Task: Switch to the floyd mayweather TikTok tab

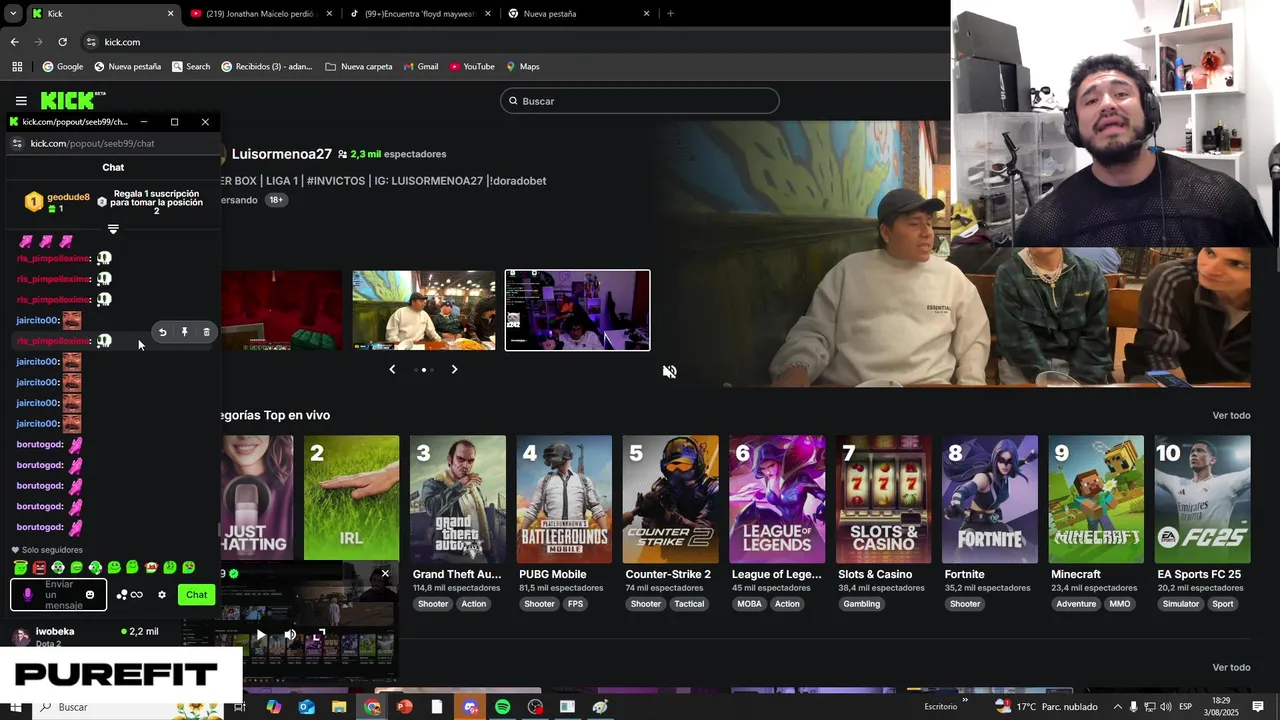Action: pyautogui.click(x=418, y=14)
